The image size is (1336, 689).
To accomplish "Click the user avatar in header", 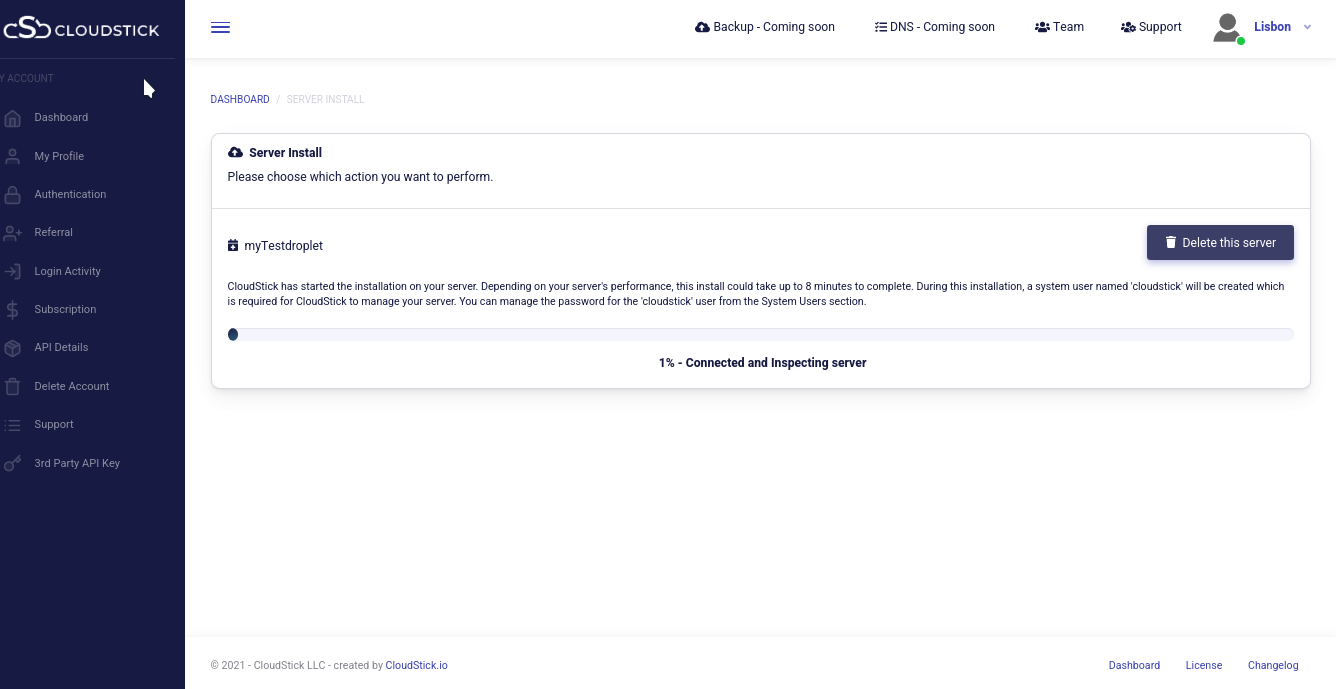I will point(1227,28).
